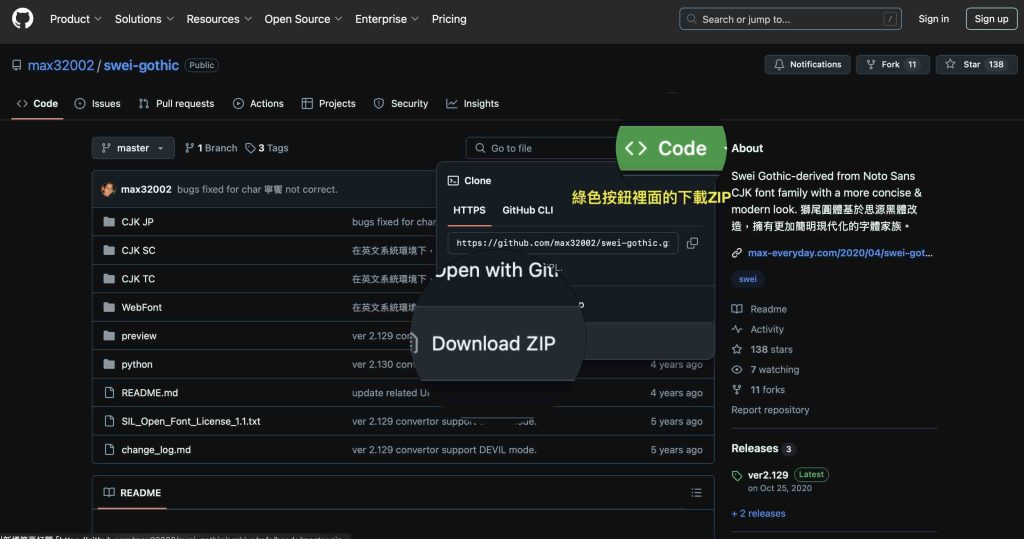
Task: Switch to the Pull requests tab
Action: coord(176,103)
